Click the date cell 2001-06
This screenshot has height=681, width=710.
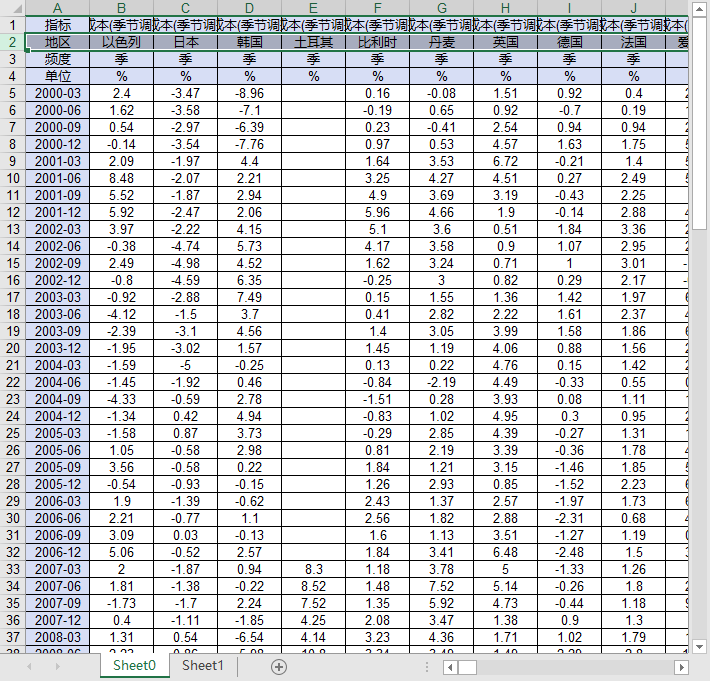pyautogui.click(x=58, y=178)
